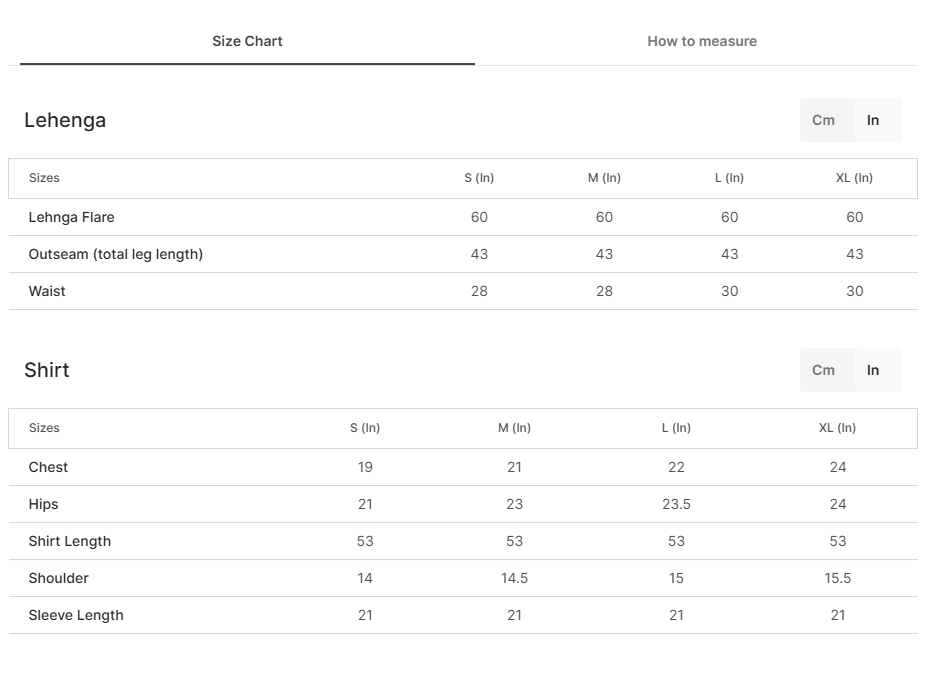Screen dimensions: 933x691
Task: Switch Shirt units to Cm
Action: pos(824,370)
